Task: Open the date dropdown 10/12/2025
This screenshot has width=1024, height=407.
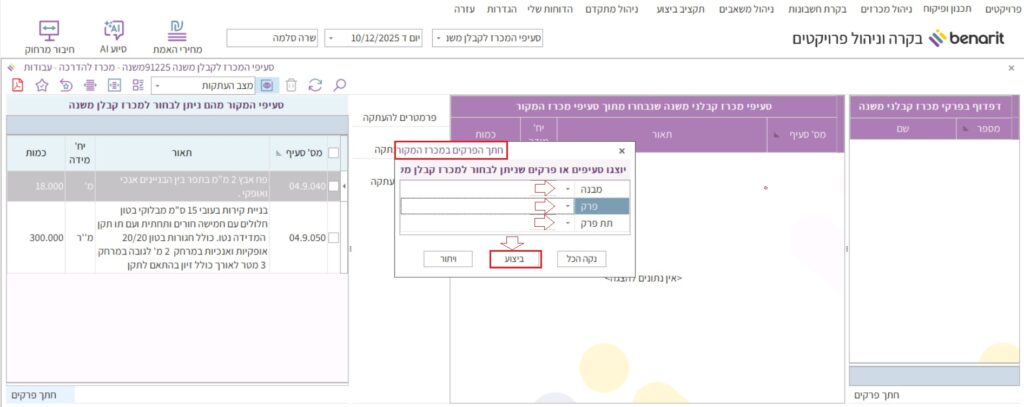Action: [331, 38]
